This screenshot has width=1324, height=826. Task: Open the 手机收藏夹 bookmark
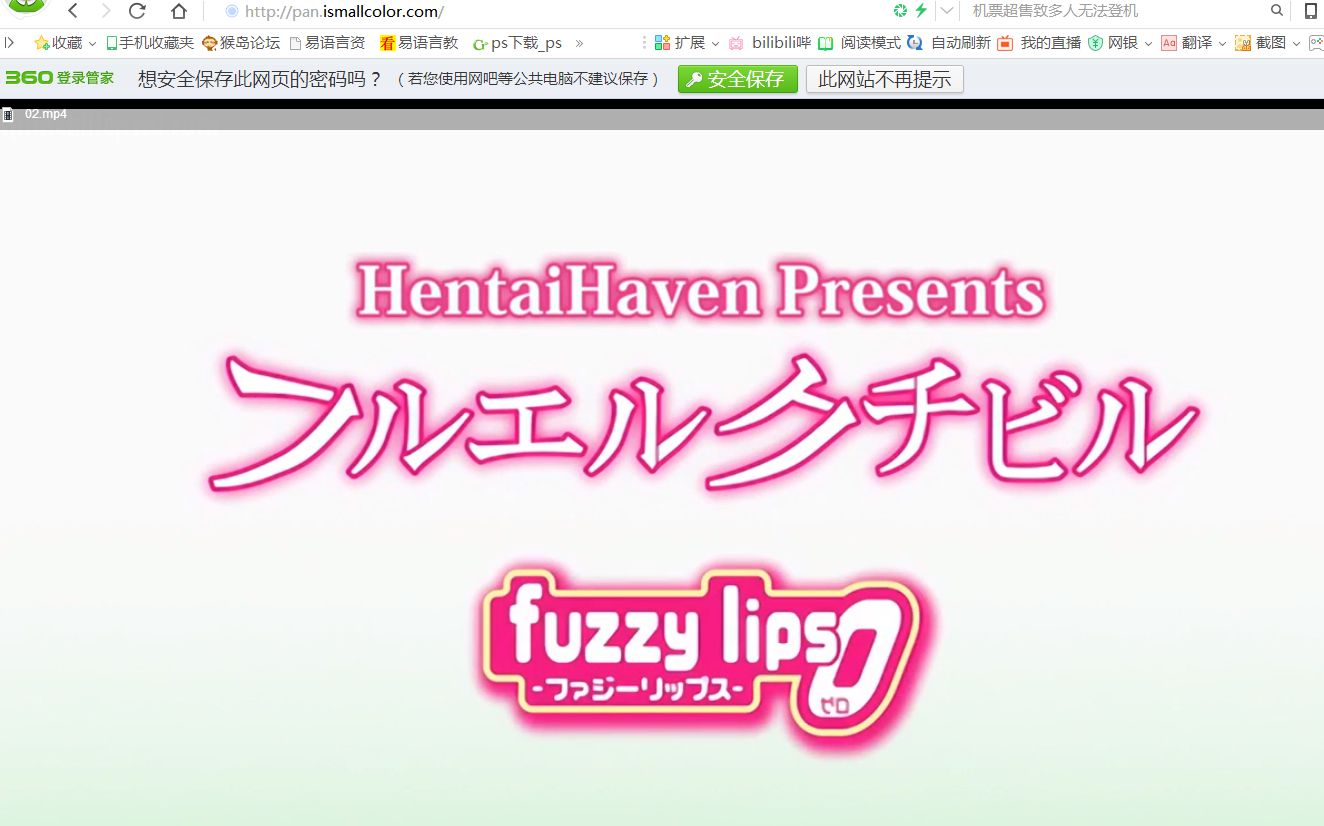point(150,43)
